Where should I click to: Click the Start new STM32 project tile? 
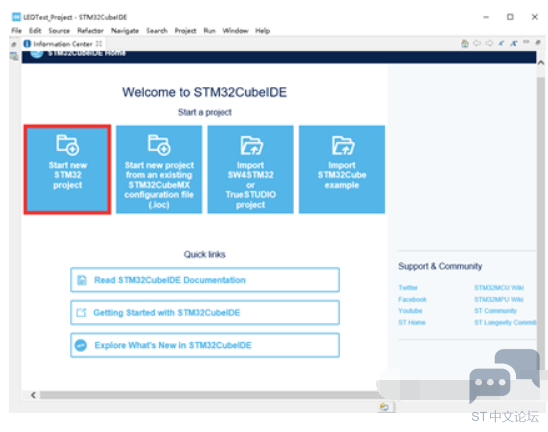click(67, 170)
